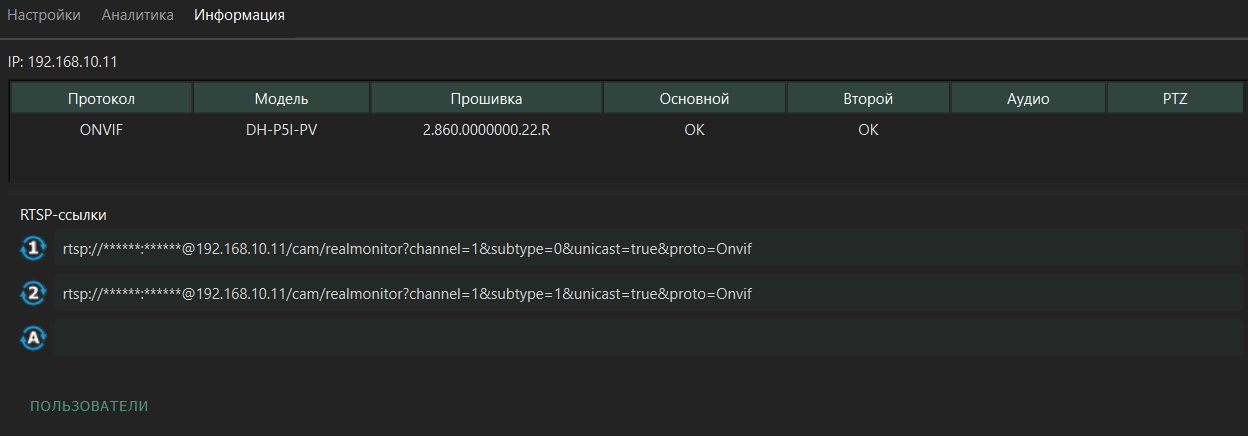Screen dimensions: 1248x436
Task: Click the first RTSP link field with subtype=0
Action: (x=649, y=248)
